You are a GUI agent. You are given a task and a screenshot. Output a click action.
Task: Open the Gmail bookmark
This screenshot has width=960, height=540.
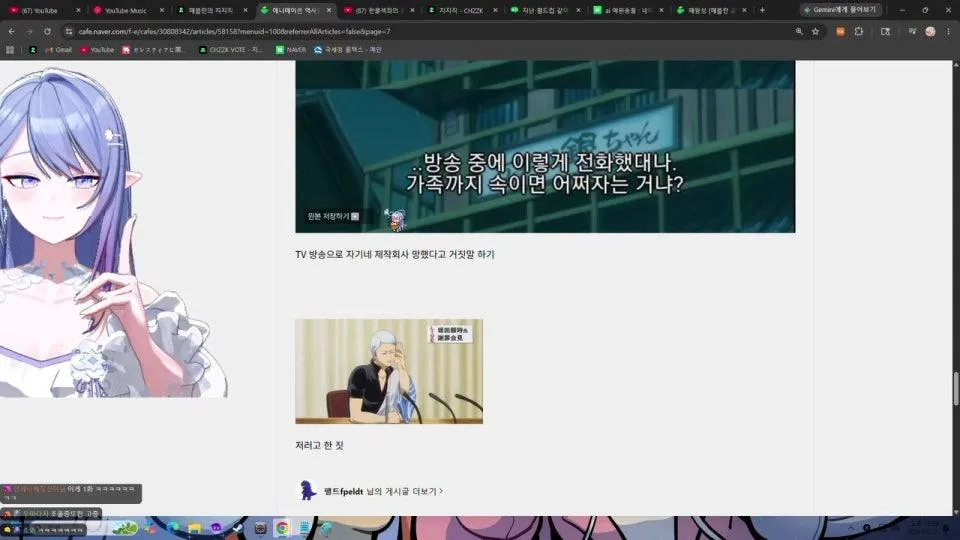tap(59, 50)
